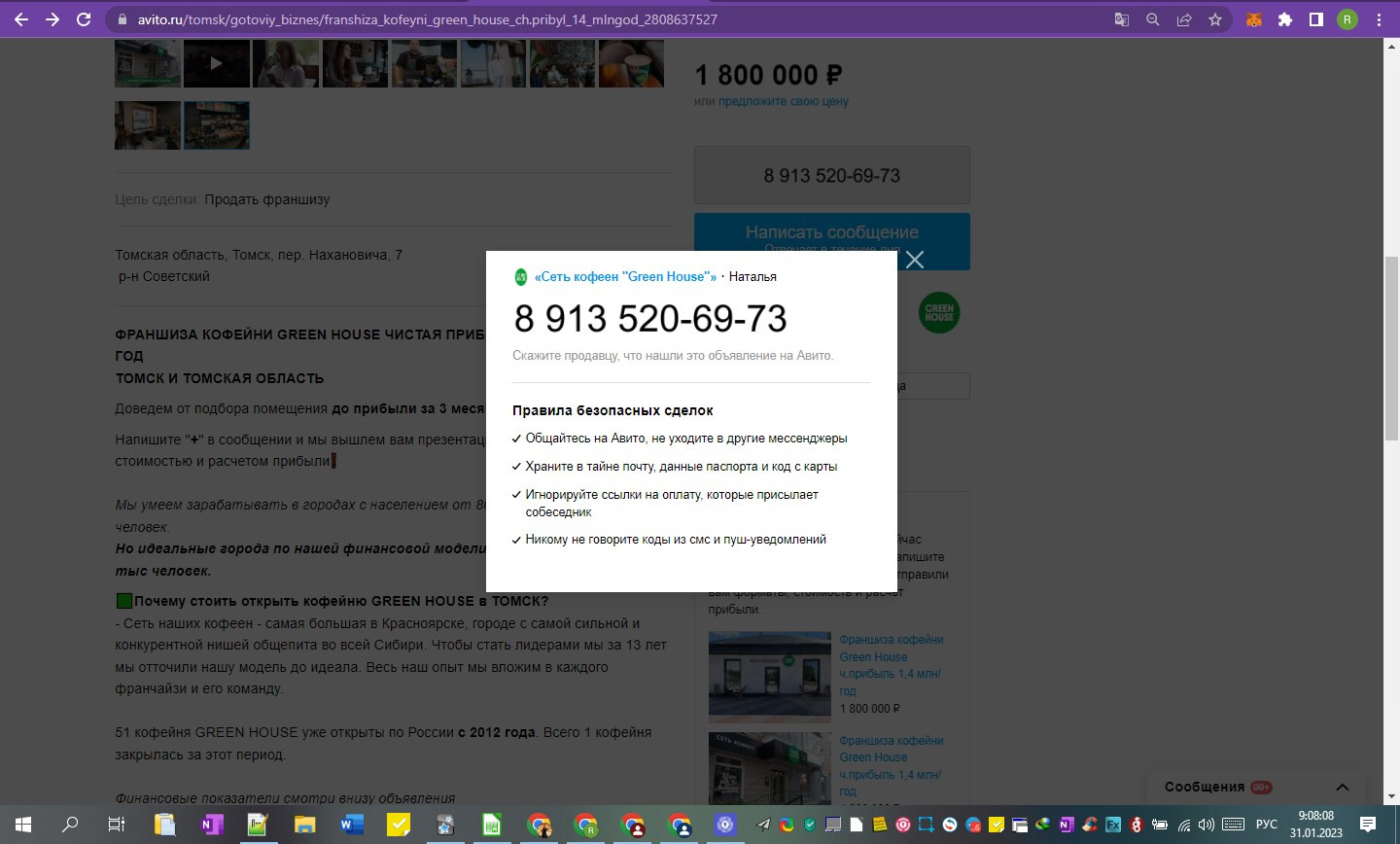This screenshot has height=844, width=1400.
Task: Bookmark this page with the star
Action: click(x=1214, y=19)
